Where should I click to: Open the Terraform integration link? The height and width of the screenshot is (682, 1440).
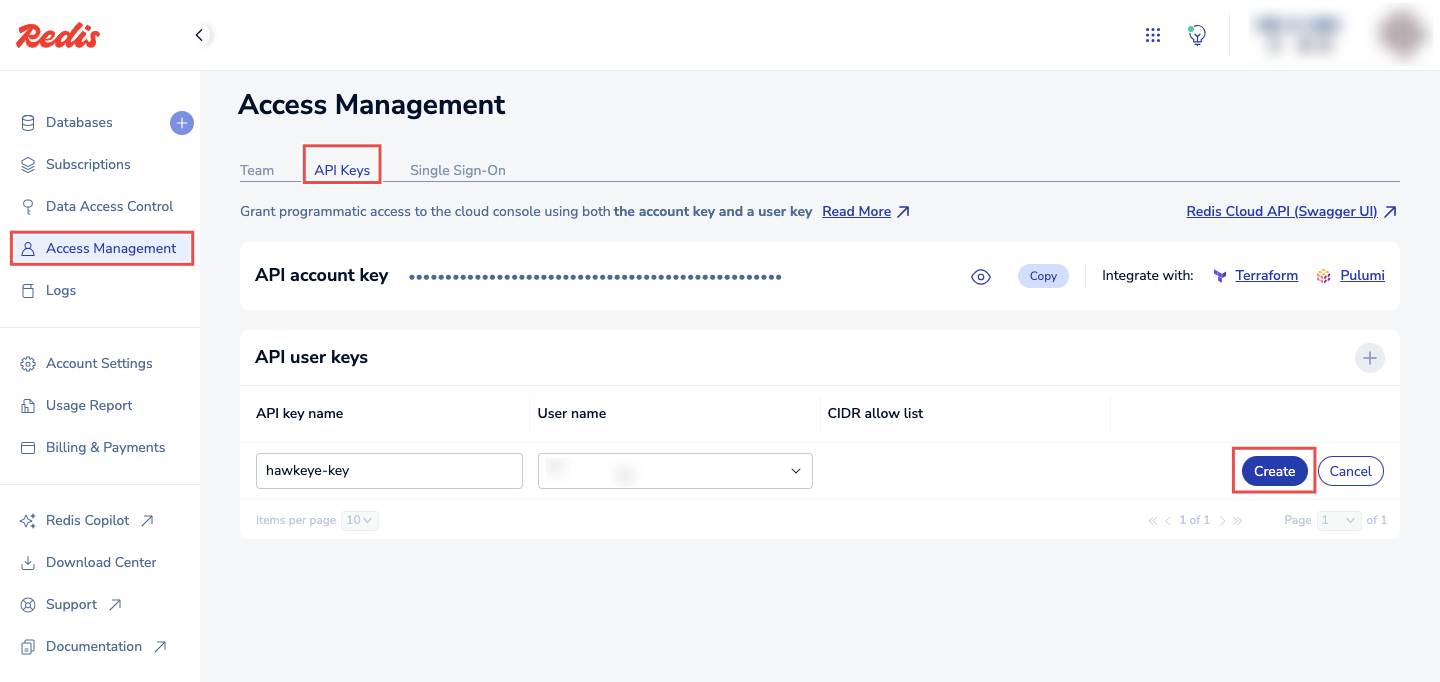[1266, 276]
